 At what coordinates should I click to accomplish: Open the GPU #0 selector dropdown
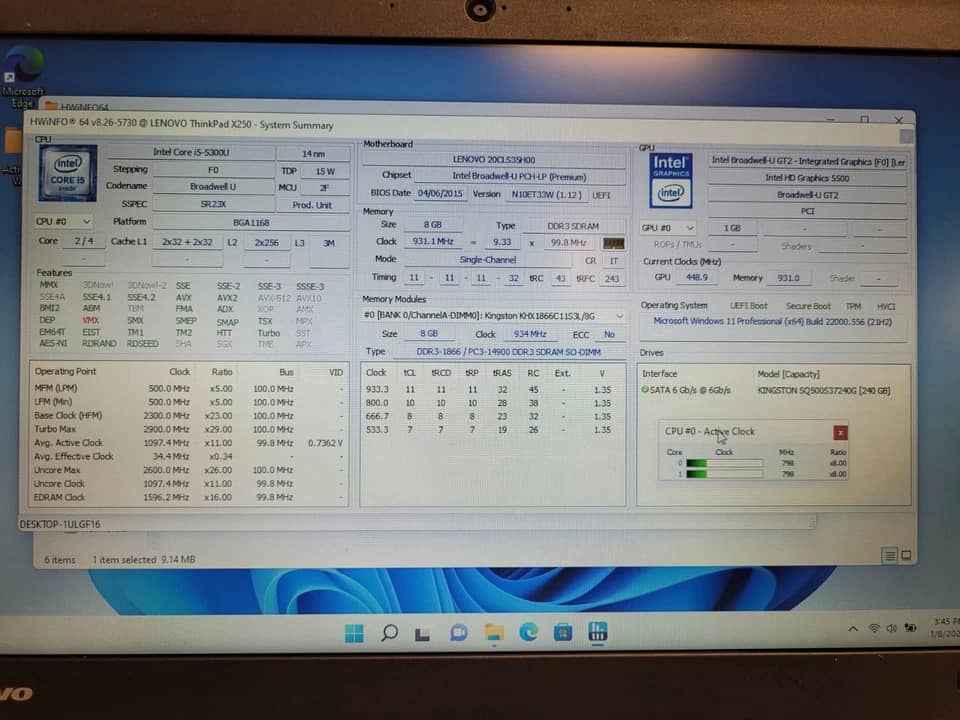click(667, 228)
